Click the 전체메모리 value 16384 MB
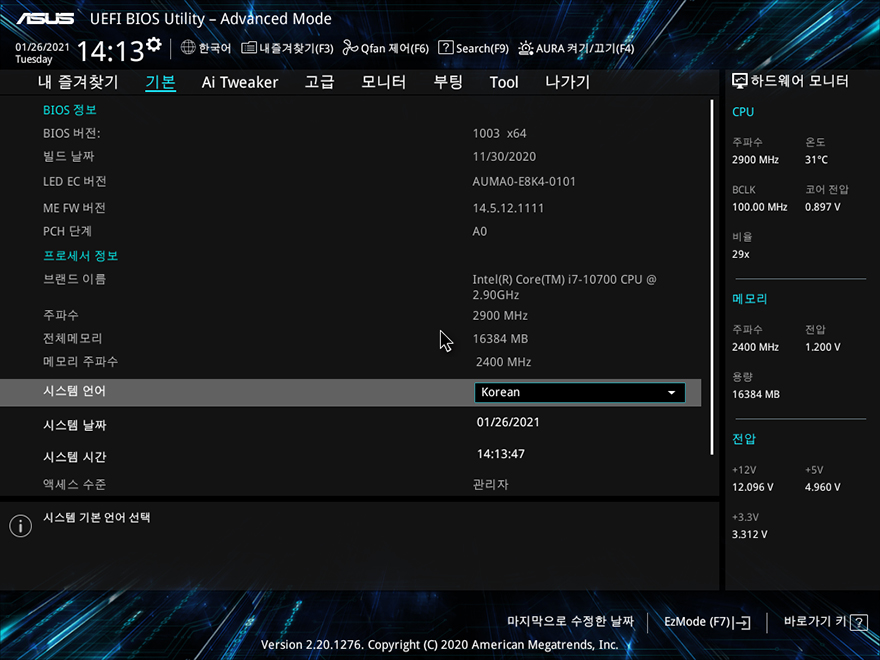The height and width of the screenshot is (660, 880). (x=500, y=338)
